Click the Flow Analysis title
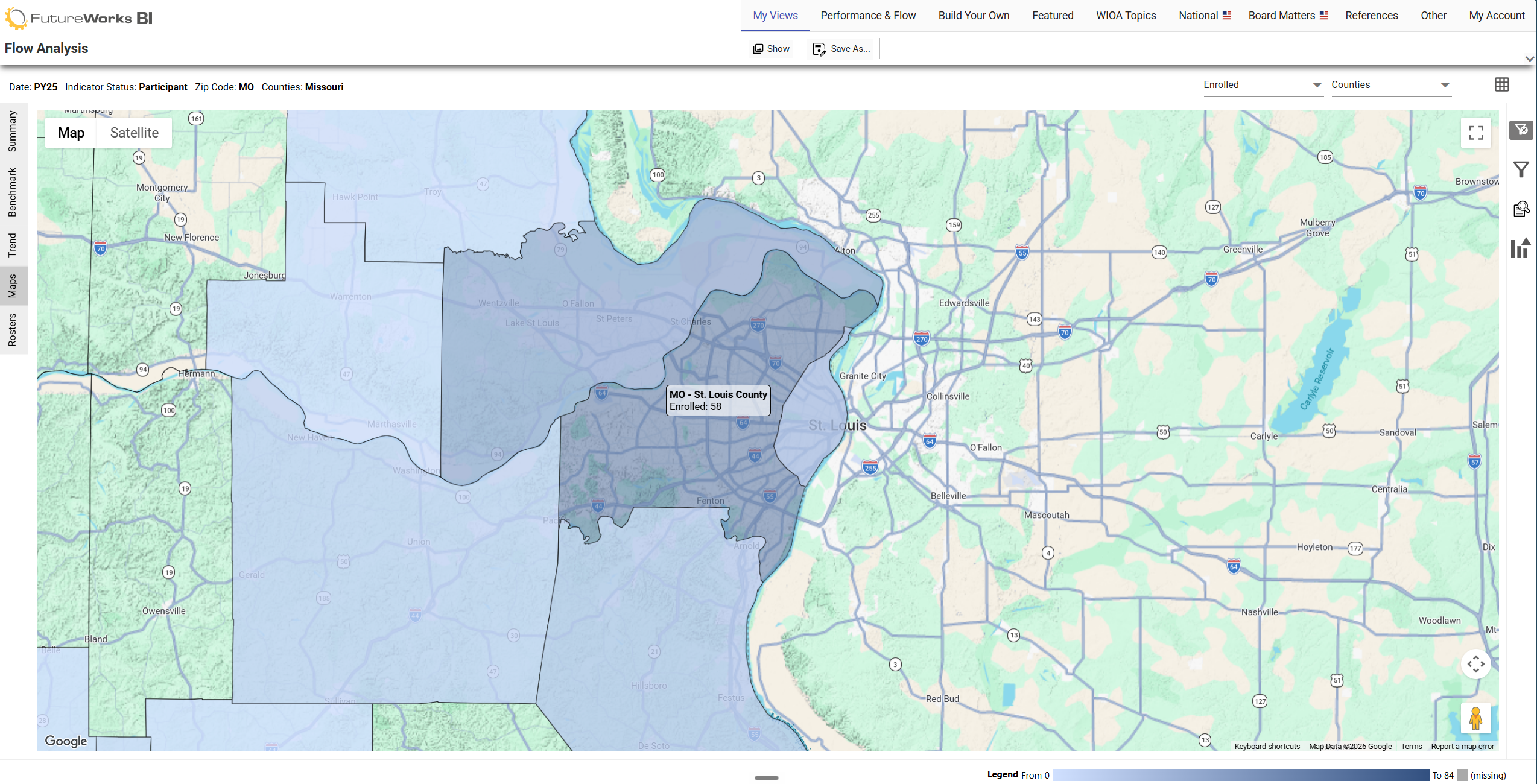This screenshot has width=1537, height=784. click(46, 48)
